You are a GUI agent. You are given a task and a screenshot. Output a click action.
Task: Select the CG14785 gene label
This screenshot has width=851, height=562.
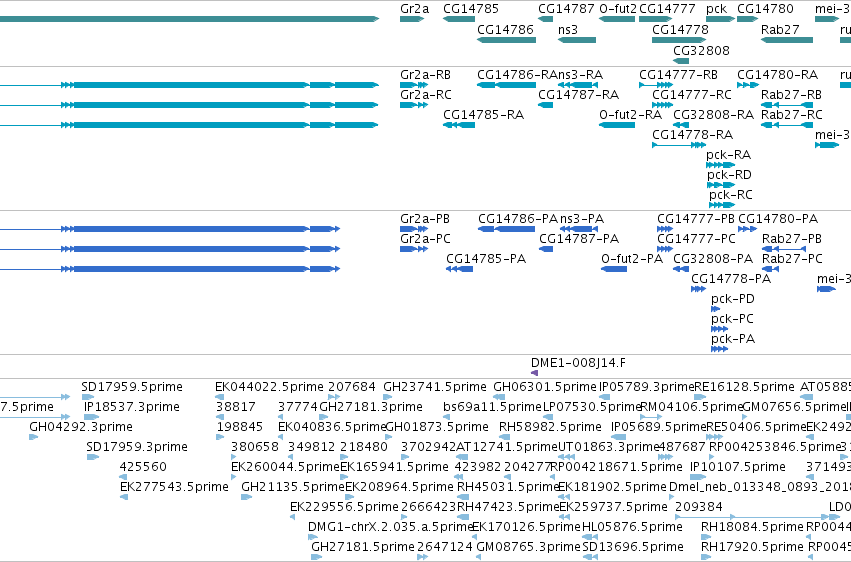[x=471, y=9]
